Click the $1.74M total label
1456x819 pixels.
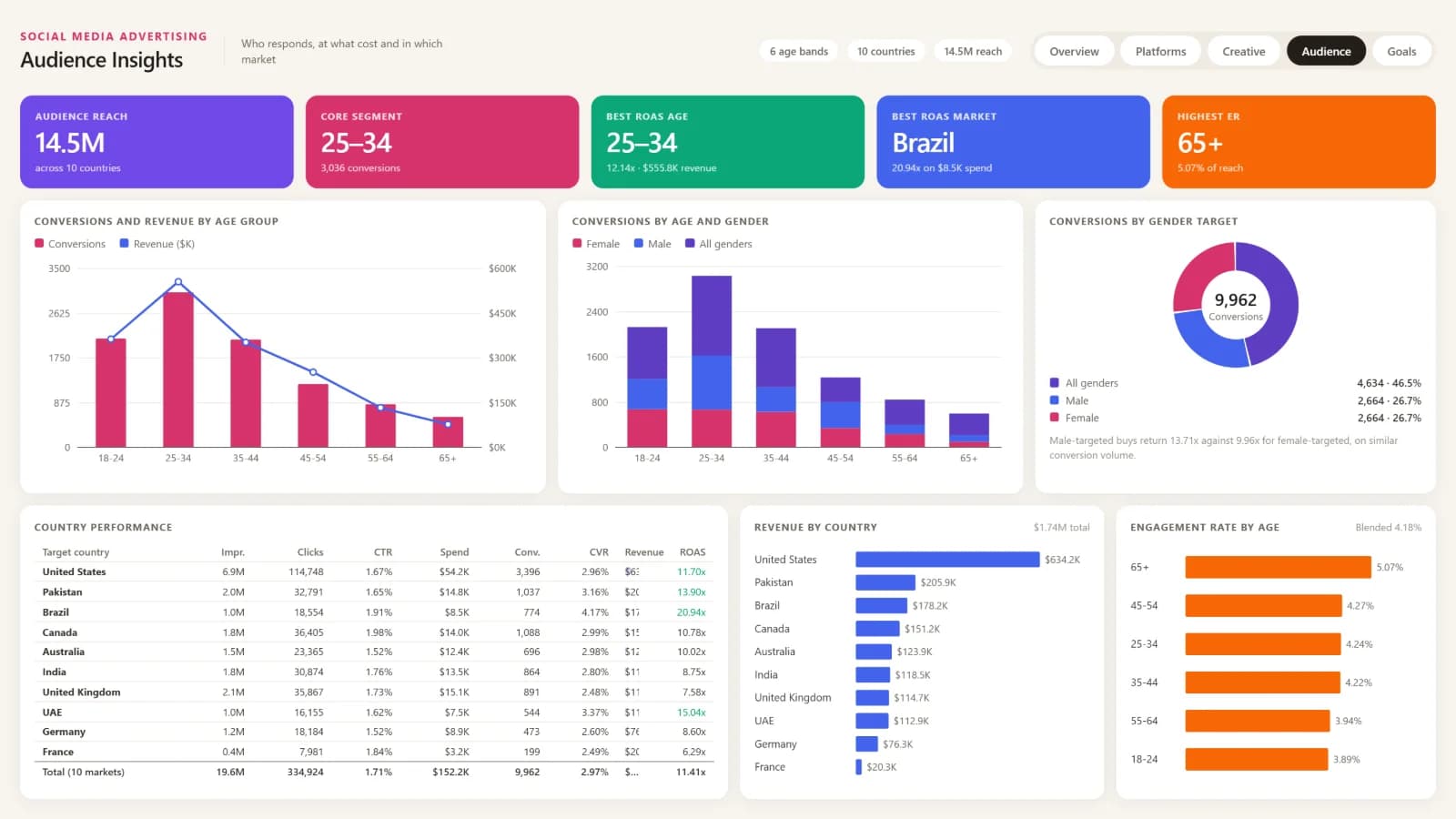click(1061, 527)
